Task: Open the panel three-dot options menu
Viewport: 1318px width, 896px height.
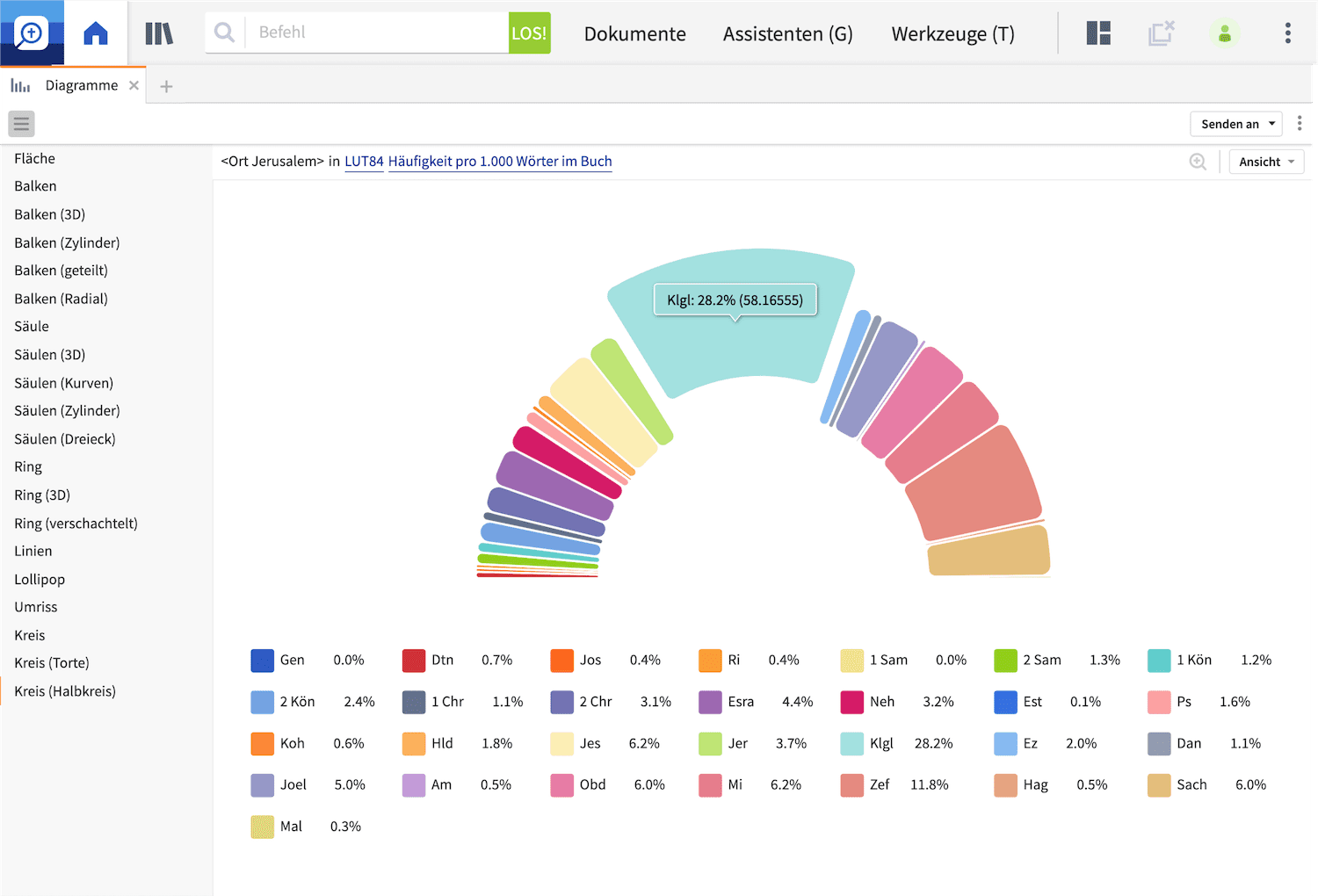Action: click(1300, 124)
